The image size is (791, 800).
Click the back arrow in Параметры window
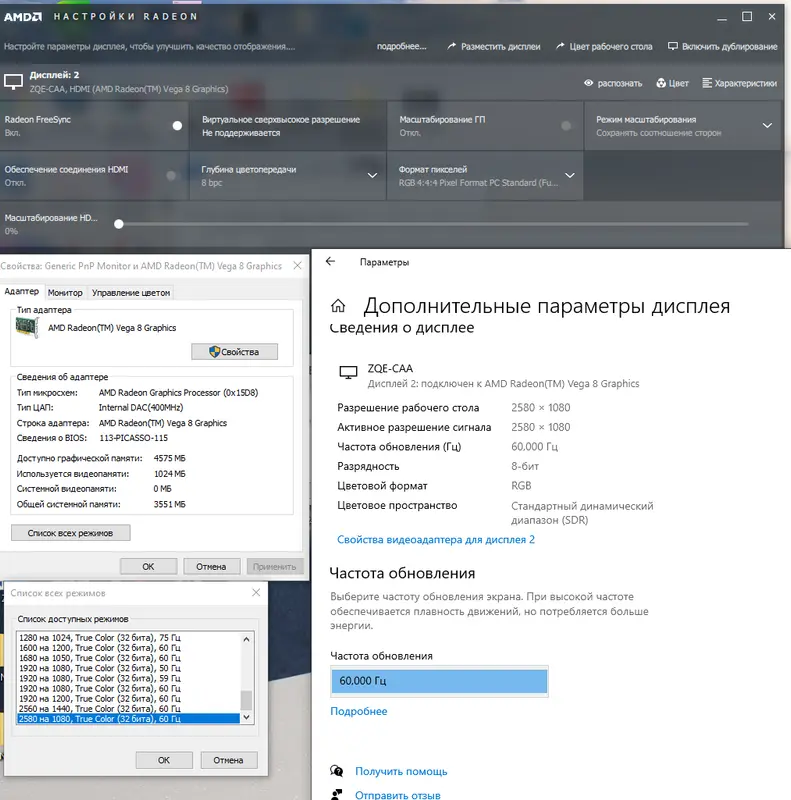tap(331, 262)
